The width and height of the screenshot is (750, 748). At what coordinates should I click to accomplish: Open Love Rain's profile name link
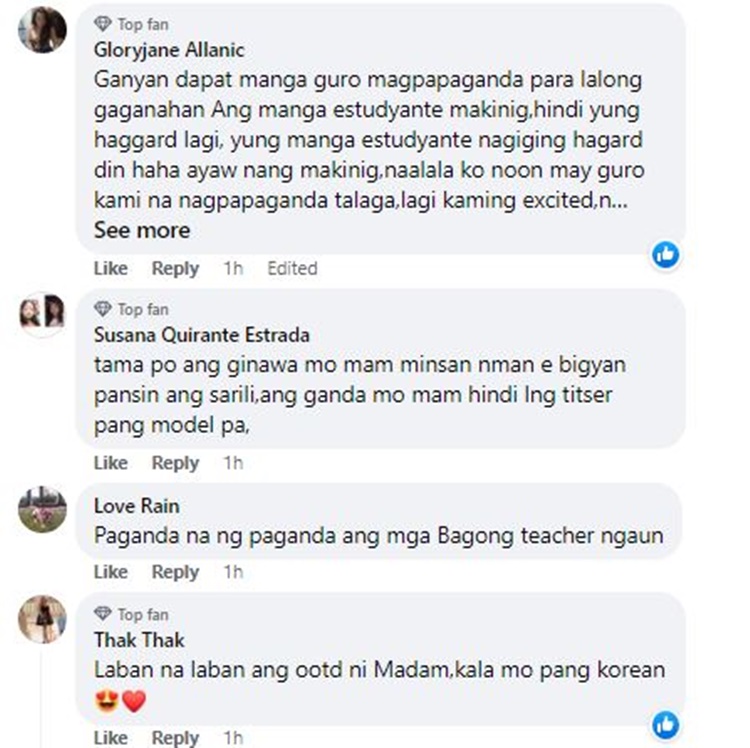click(x=137, y=506)
